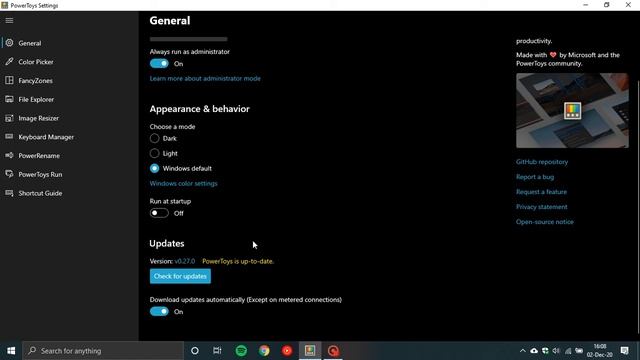Screen dimensions: 640x360
Task: Click the PowerRename sidebar icon
Action: (9, 156)
